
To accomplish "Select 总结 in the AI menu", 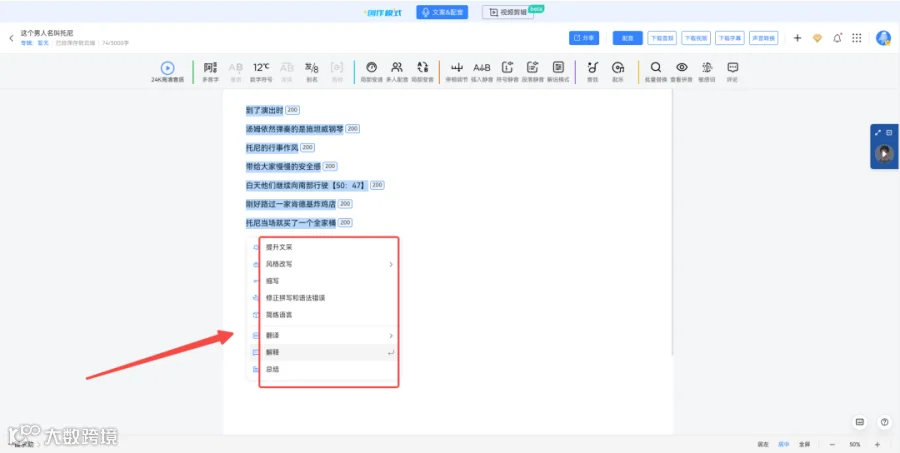I will (x=273, y=369).
